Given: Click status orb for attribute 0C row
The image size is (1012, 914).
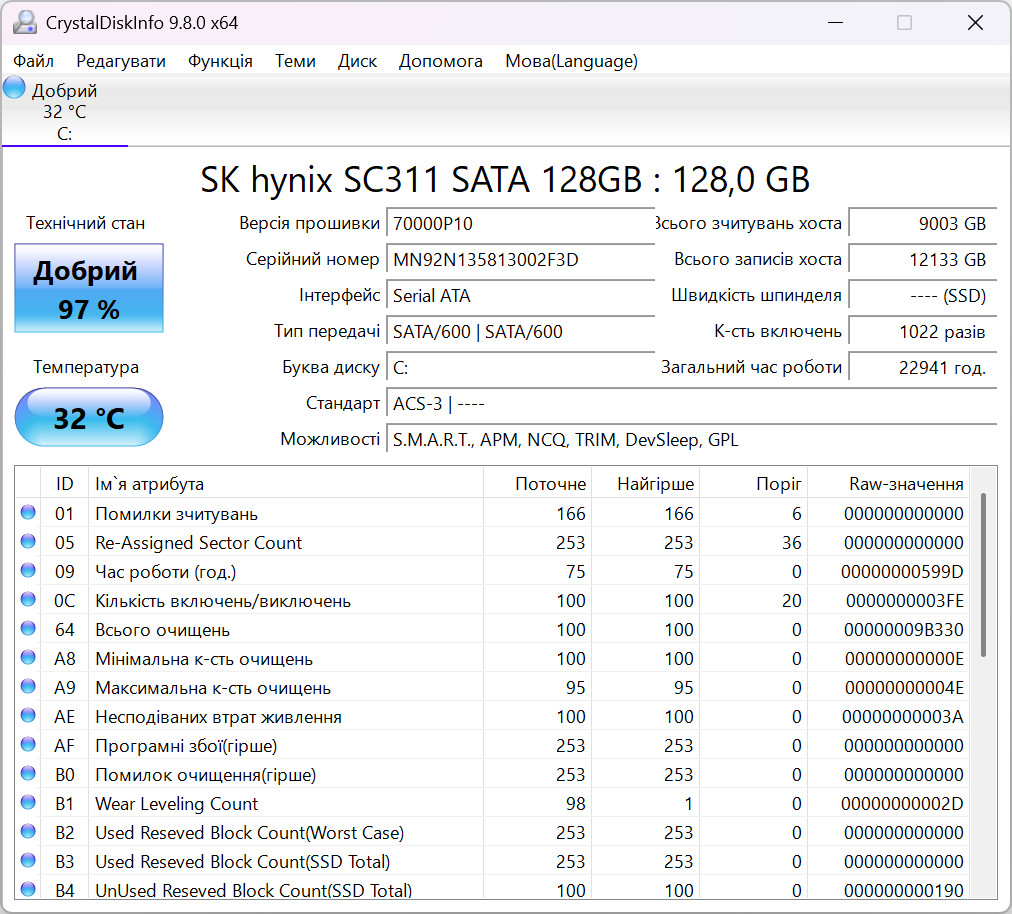Looking at the screenshot, I should click(x=28, y=600).
